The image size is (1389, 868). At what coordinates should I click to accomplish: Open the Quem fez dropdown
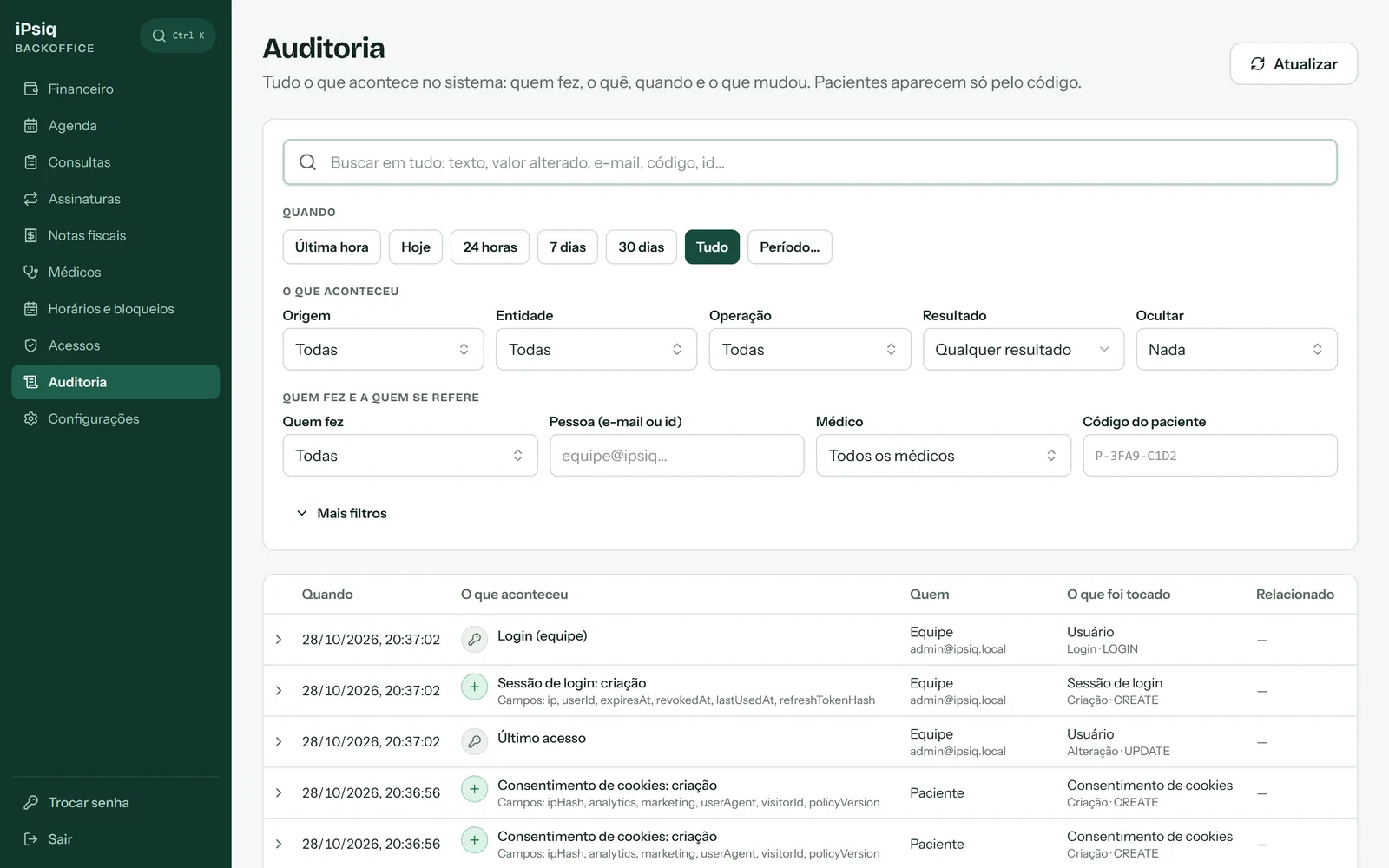[x=410, y=455]
